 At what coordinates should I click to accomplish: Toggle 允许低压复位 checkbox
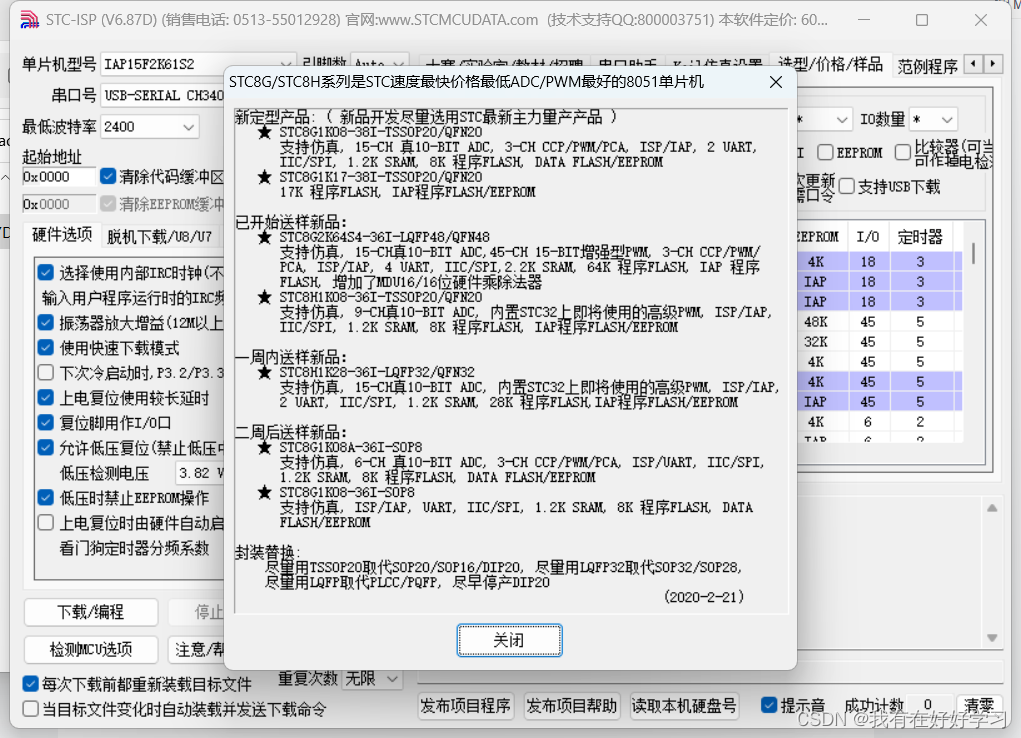pyautogui.click(x=46, y=447)
